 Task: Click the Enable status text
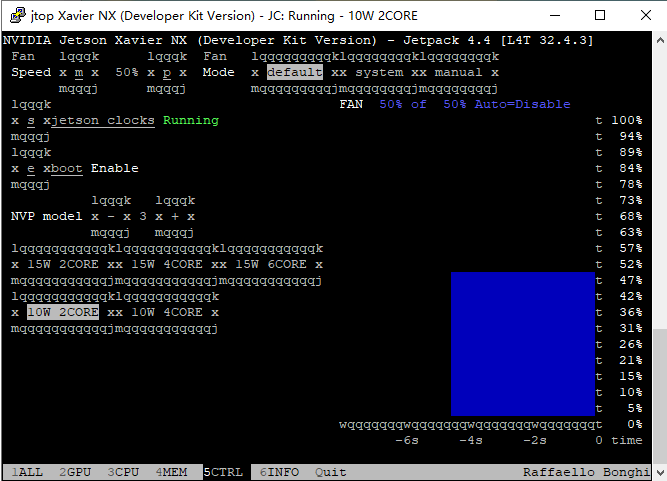click(114, 168)
